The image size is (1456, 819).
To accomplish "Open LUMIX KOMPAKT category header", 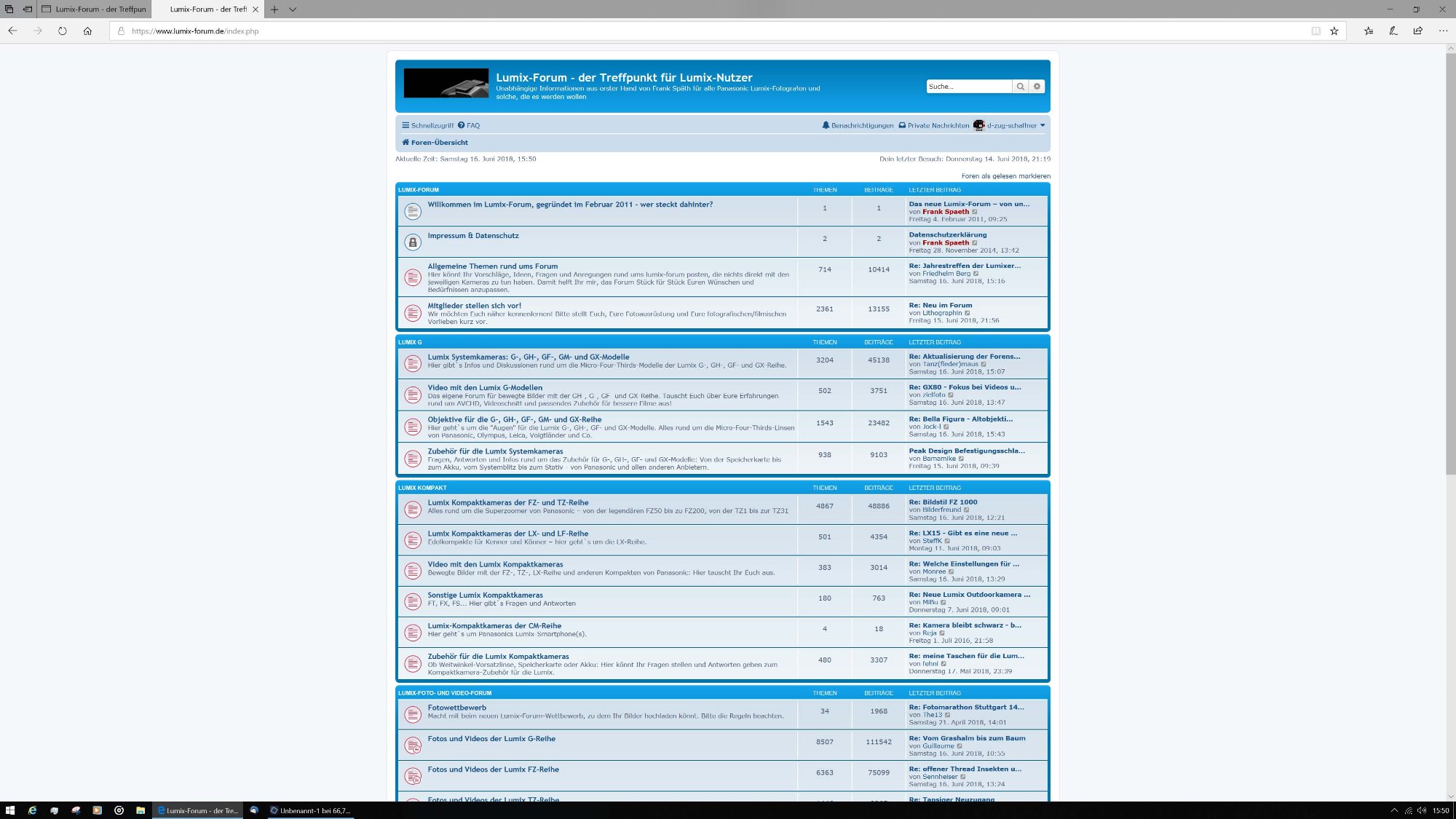I will (422, 488).
